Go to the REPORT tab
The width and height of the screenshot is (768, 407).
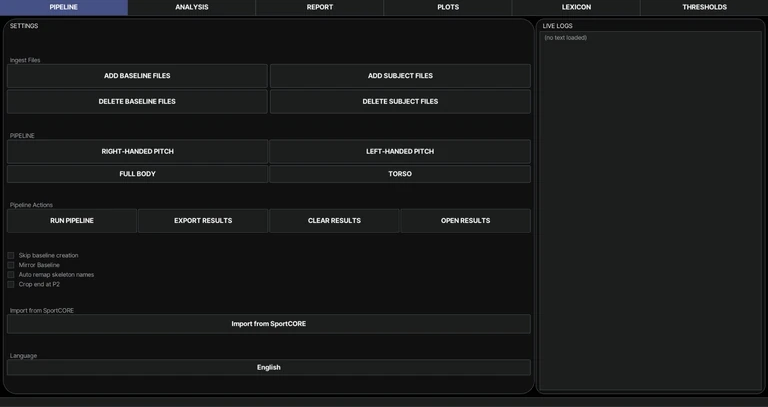pos(320,7)
